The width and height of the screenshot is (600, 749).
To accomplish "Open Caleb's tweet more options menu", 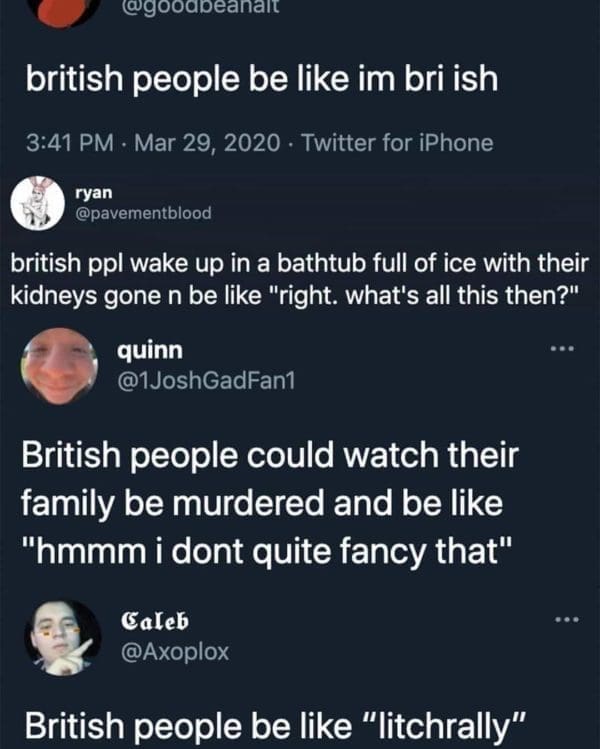I will click(567, 620).
